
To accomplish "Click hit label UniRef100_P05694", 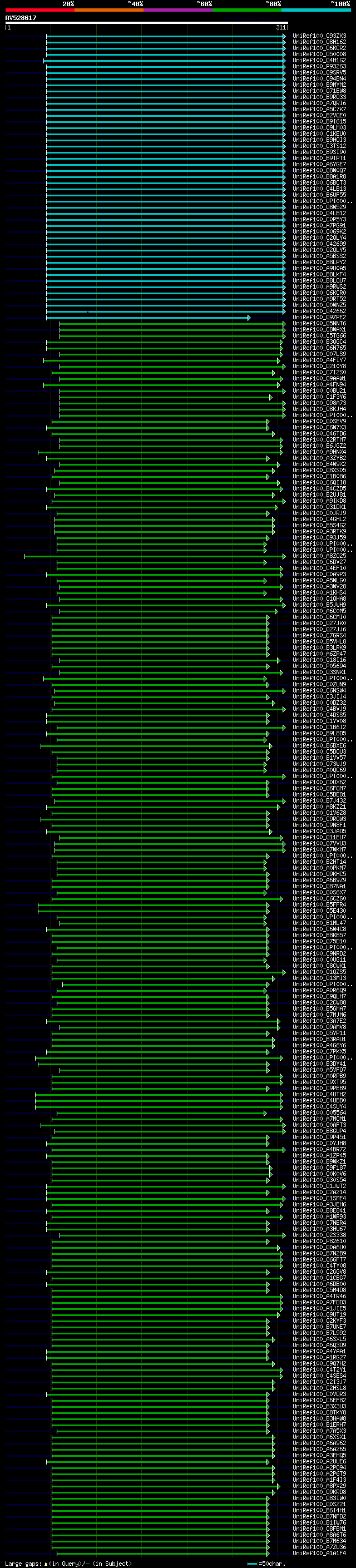I will click(319, 666).
